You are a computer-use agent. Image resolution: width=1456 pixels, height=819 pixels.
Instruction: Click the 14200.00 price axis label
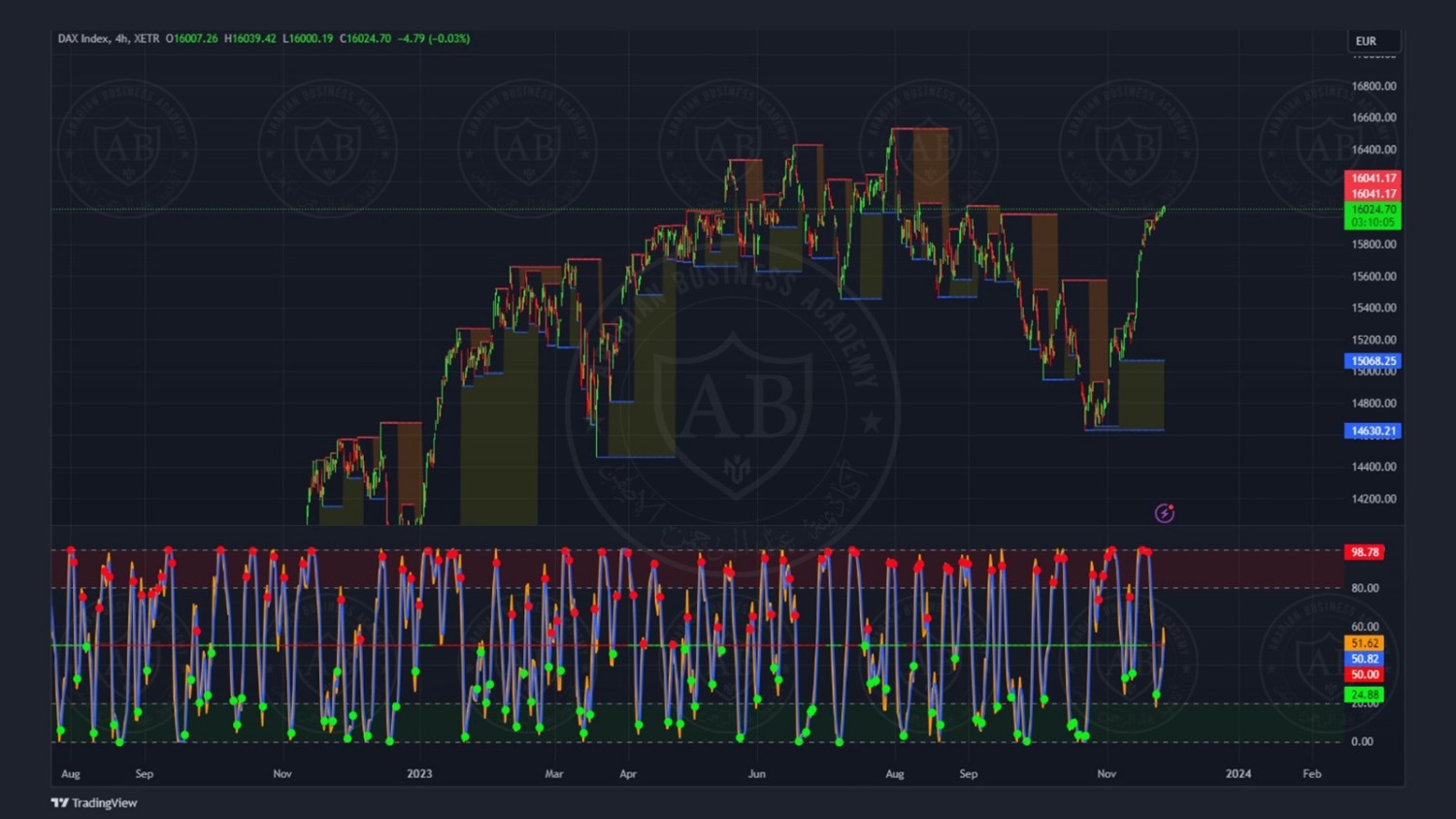point(1373,499)
